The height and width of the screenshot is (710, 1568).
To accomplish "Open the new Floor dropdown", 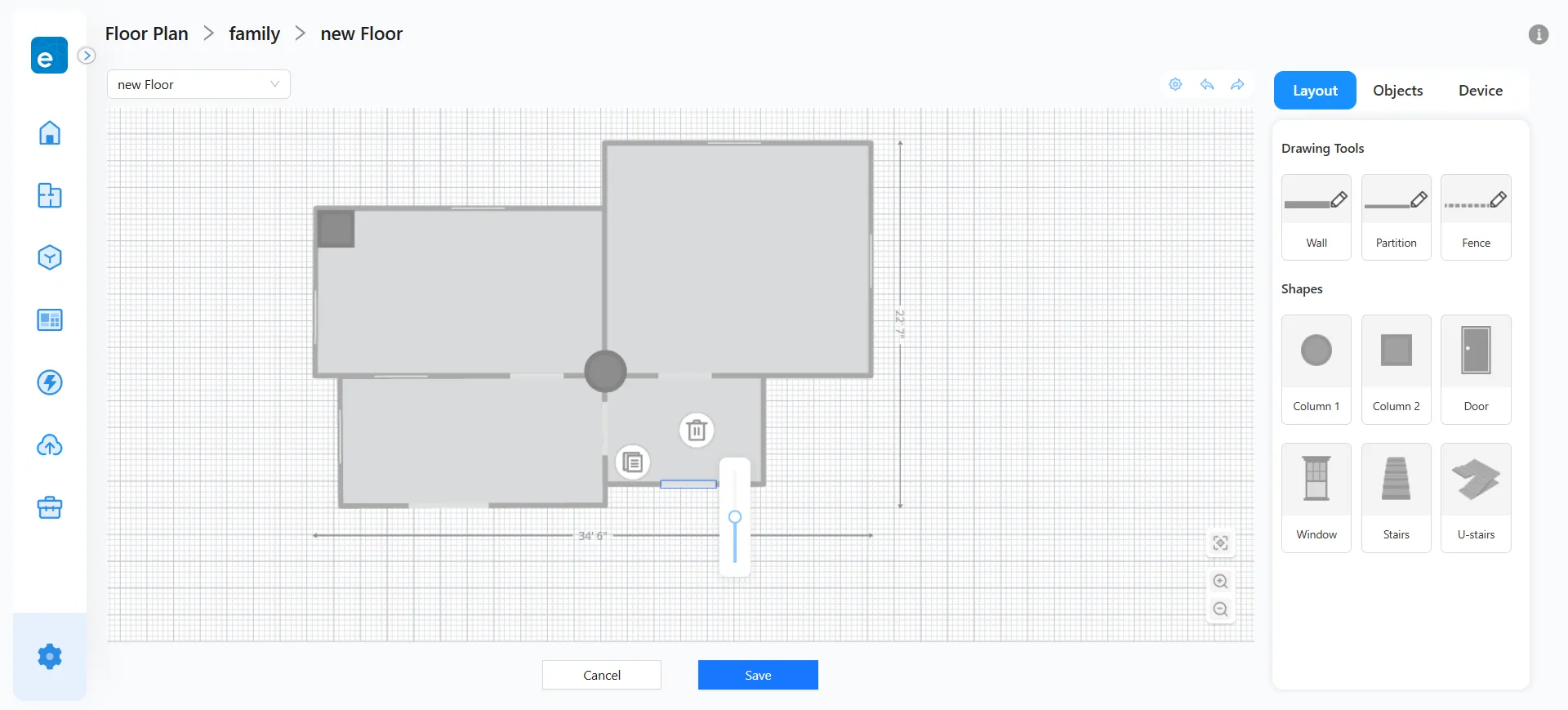I will click(198, 84).
